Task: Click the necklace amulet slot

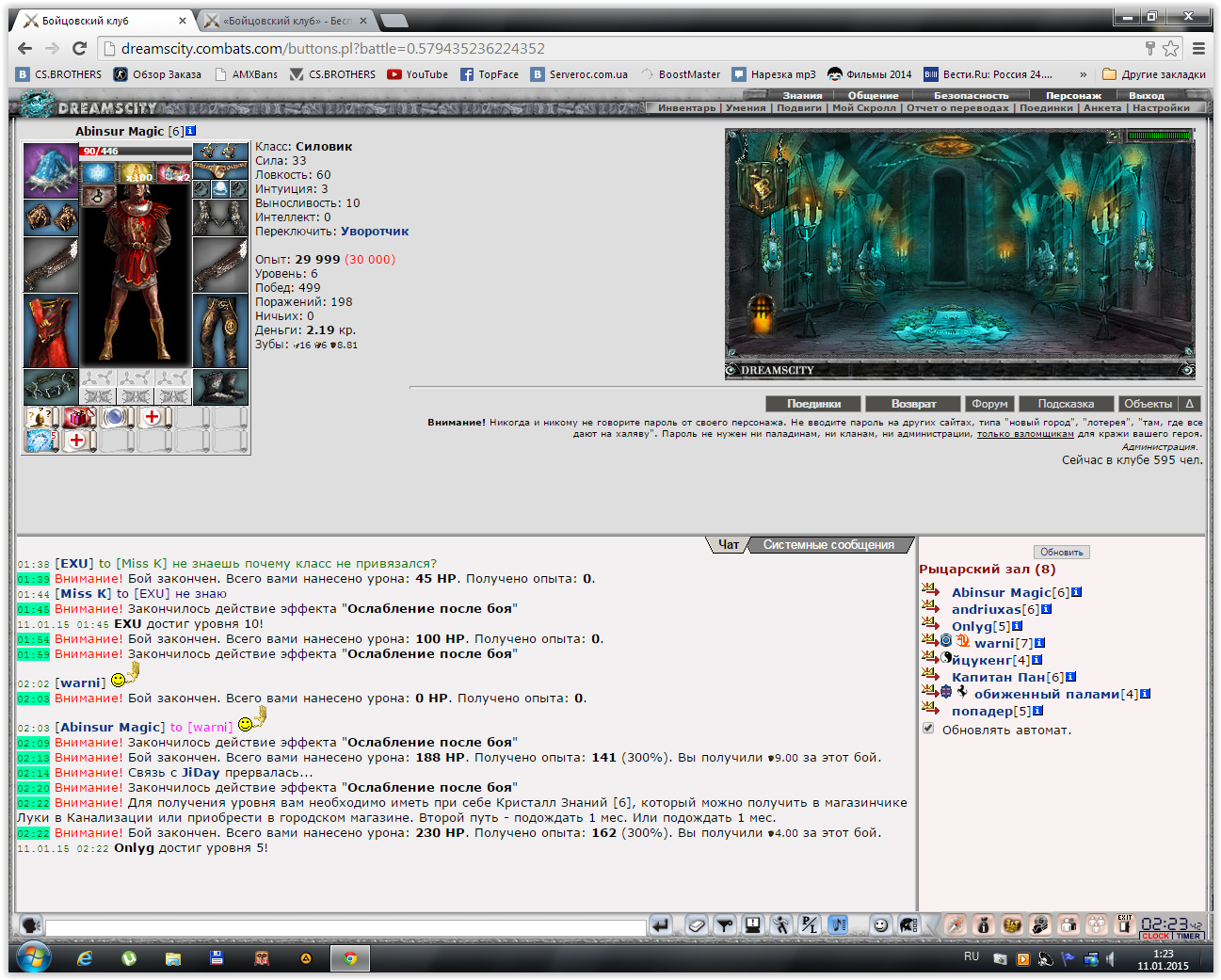Action: click(220, 170)
